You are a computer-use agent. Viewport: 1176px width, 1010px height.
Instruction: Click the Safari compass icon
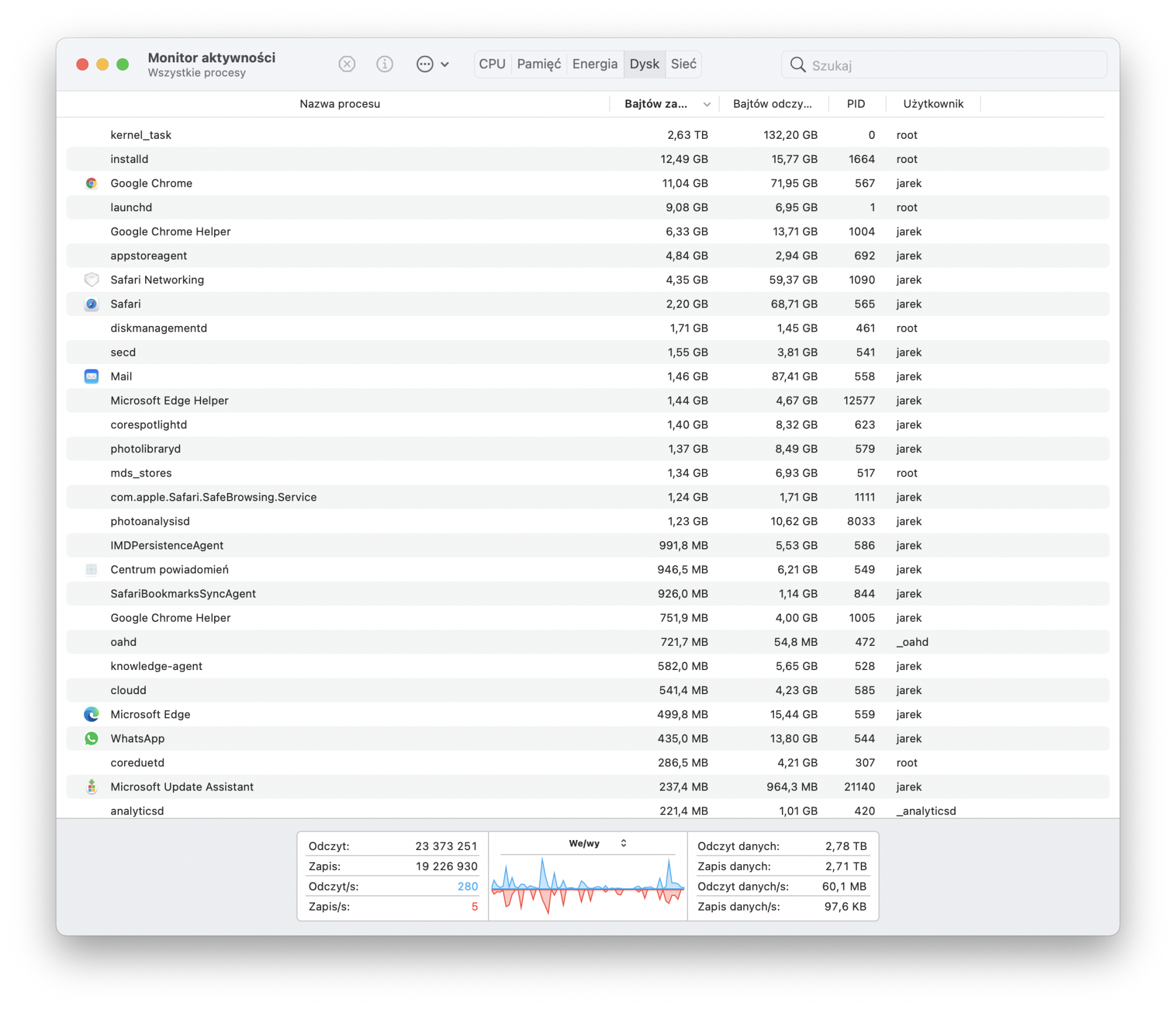point(91,304)
